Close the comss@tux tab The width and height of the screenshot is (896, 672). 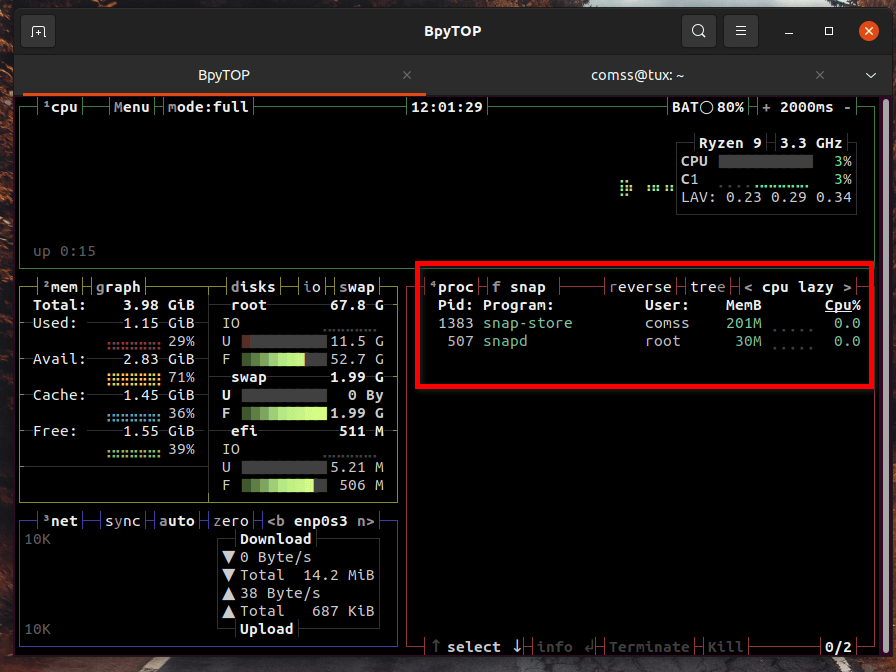[819, 75]
